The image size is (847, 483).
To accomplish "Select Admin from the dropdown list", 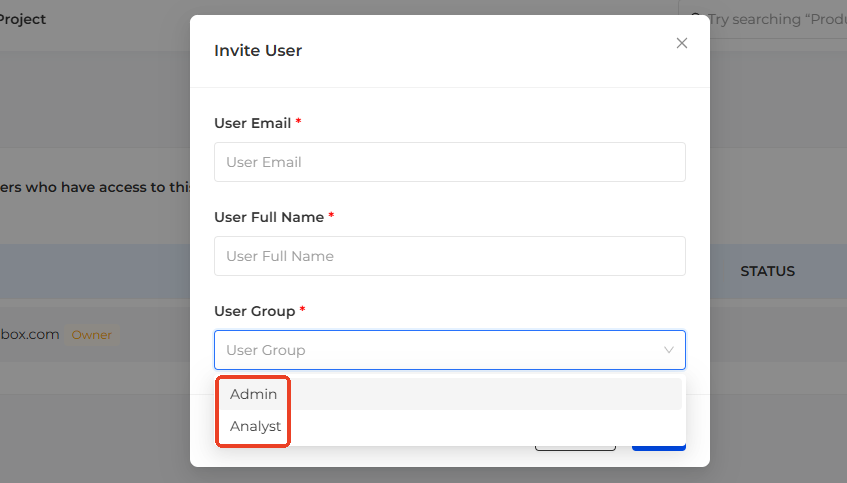I will tap(254, 394).
